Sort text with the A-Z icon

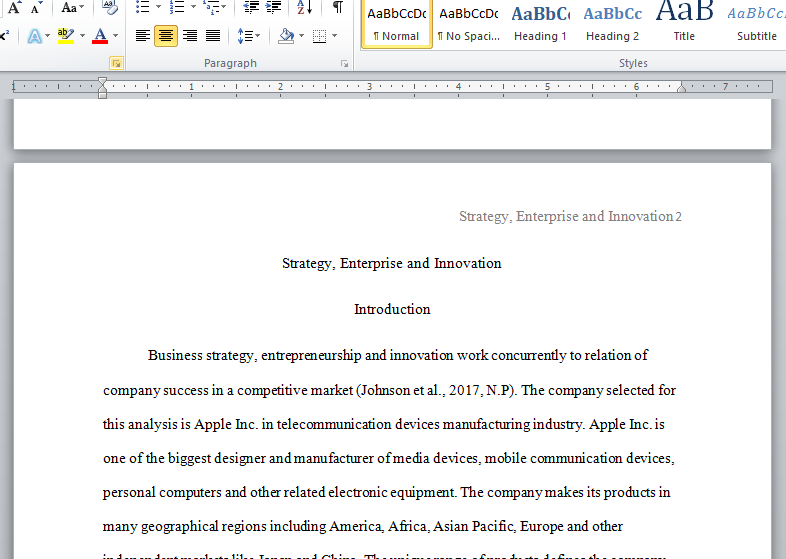(304, 7)
